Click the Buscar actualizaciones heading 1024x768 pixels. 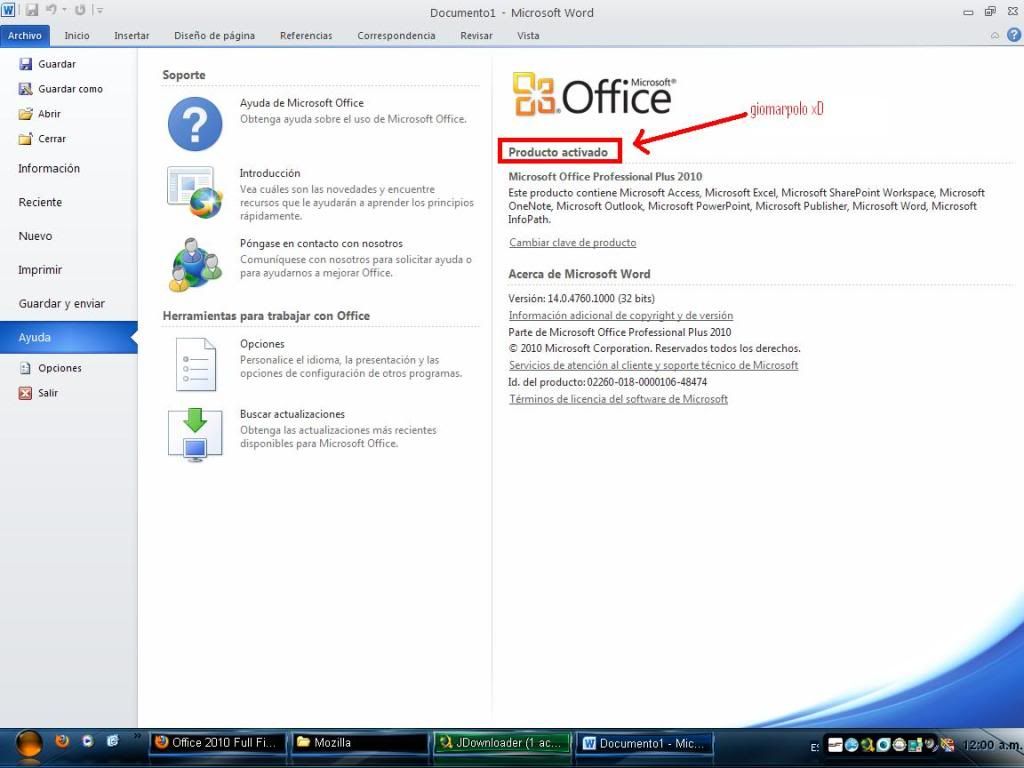(292, 414)
